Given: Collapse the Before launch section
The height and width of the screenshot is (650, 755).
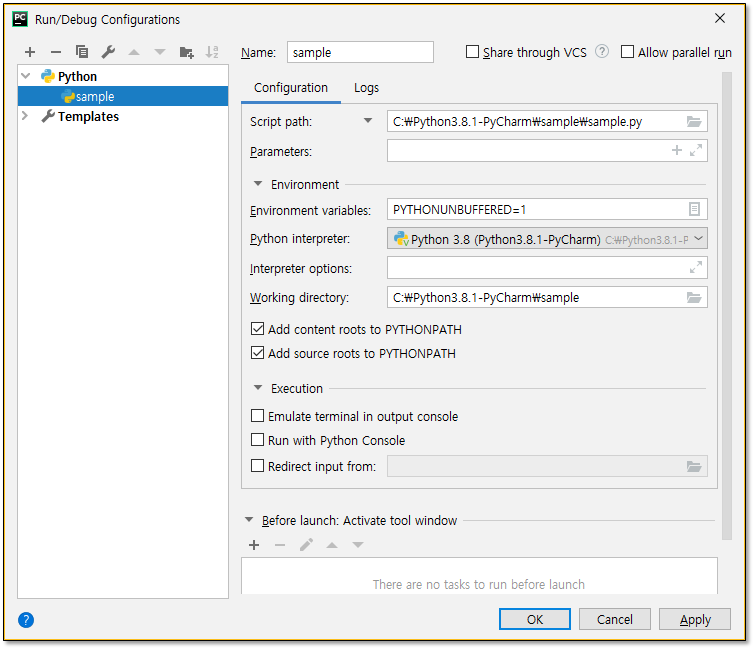Looking at the screenshot, I should click(x=249, y=520).
